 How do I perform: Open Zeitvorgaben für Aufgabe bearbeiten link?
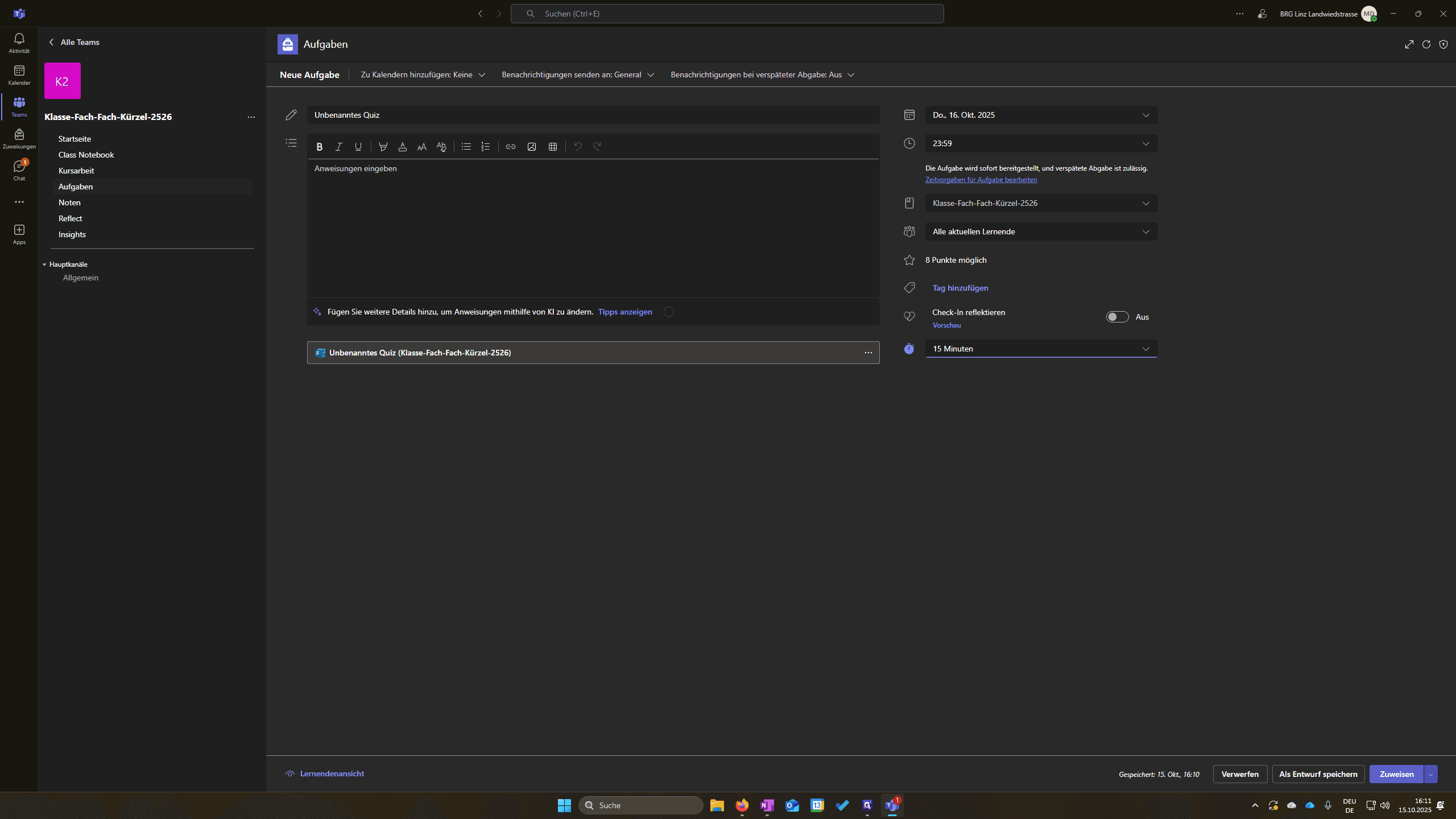pyautogui.click(x=981, y=180)
